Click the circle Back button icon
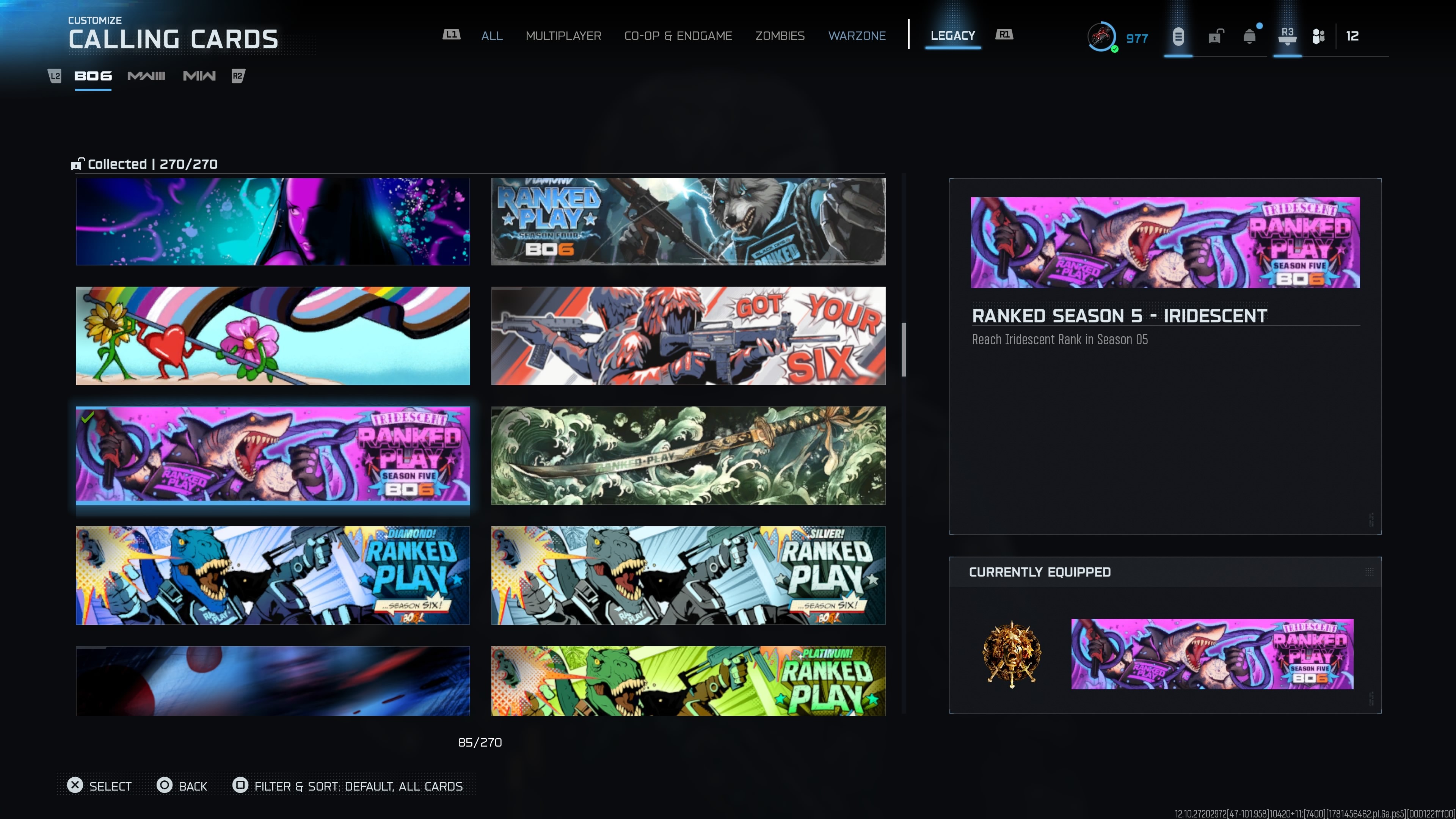 pyautogui.click(x=165, y=785)
